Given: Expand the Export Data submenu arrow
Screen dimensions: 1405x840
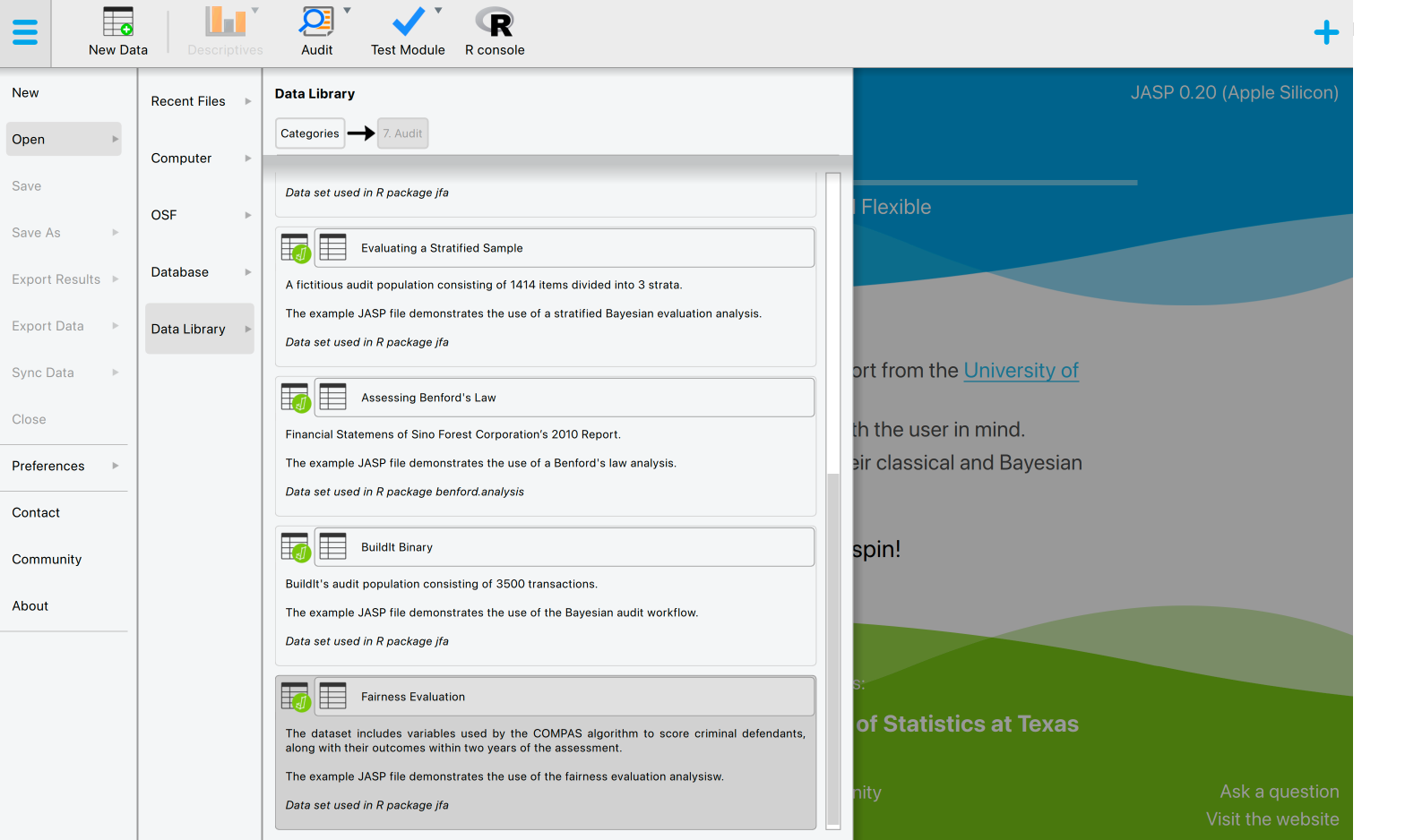Looking at the screenshot, I should coord(115,325).
